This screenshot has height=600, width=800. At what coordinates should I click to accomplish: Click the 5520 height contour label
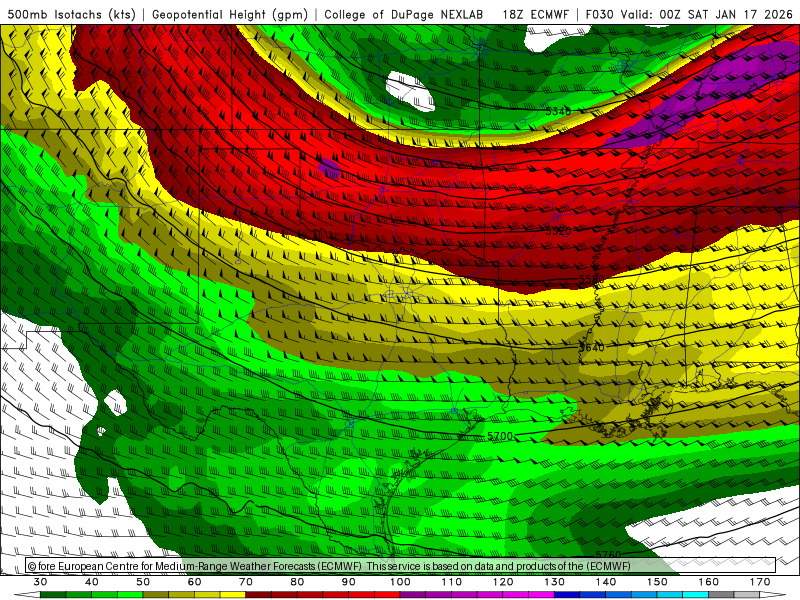pyautogui.click(x=559, y=231)
